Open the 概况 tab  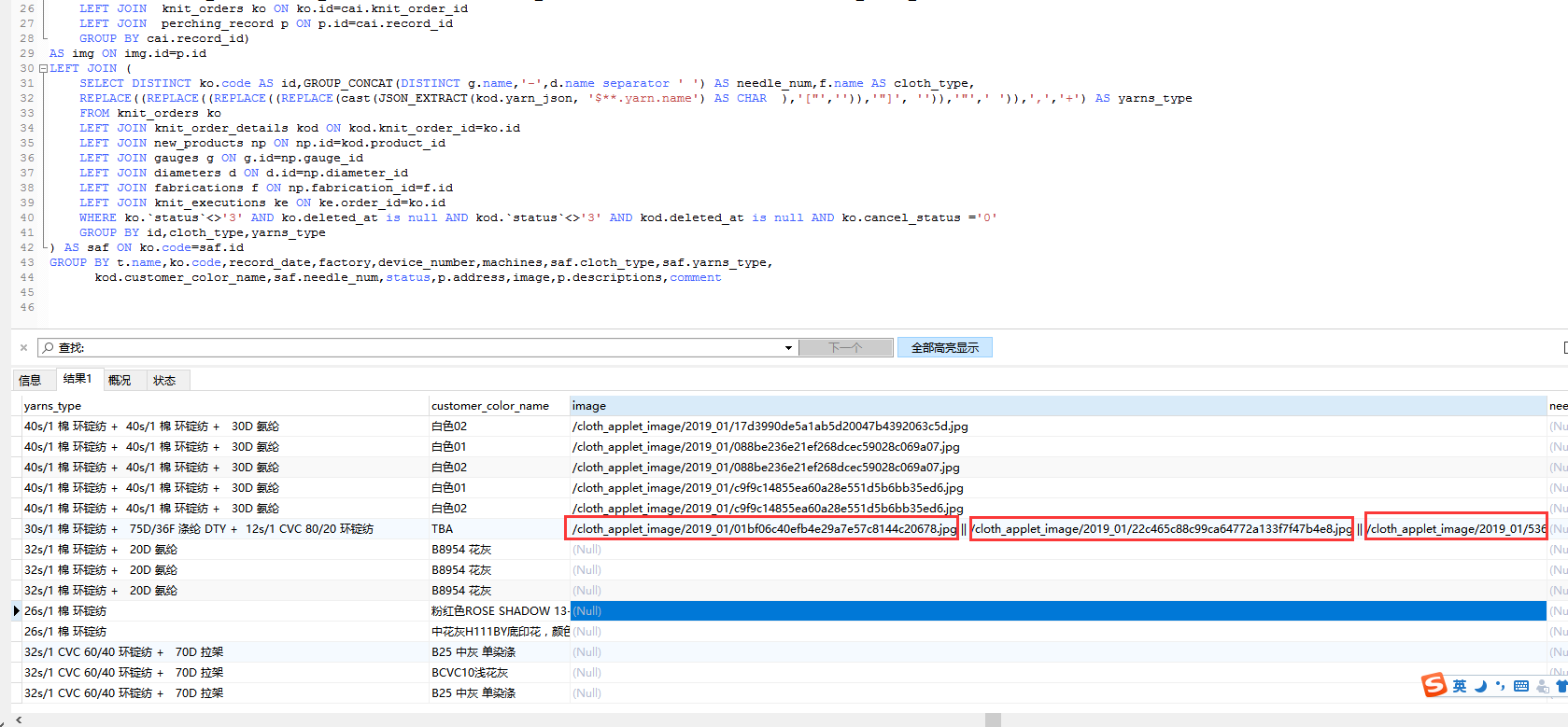[x=120, y=380]
